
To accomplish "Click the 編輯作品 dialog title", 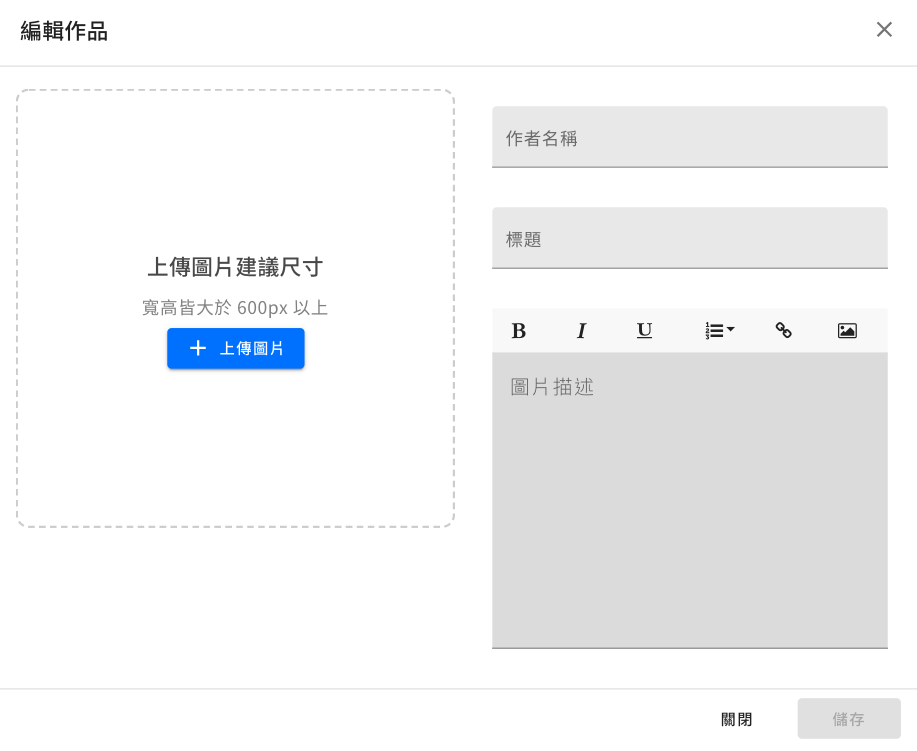I will click(64, 31).
